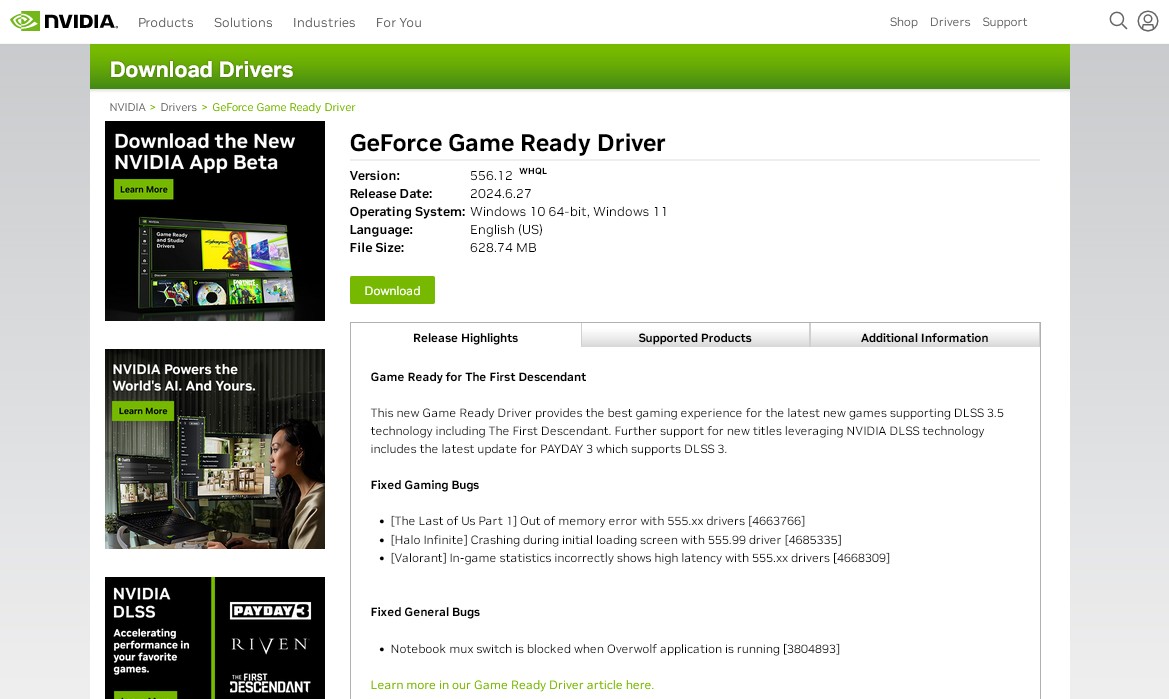This screenshot has width=1169, height=699.
Task: Click the GeForce Game Ready Driver page title
Action: [x=507, y=142]
